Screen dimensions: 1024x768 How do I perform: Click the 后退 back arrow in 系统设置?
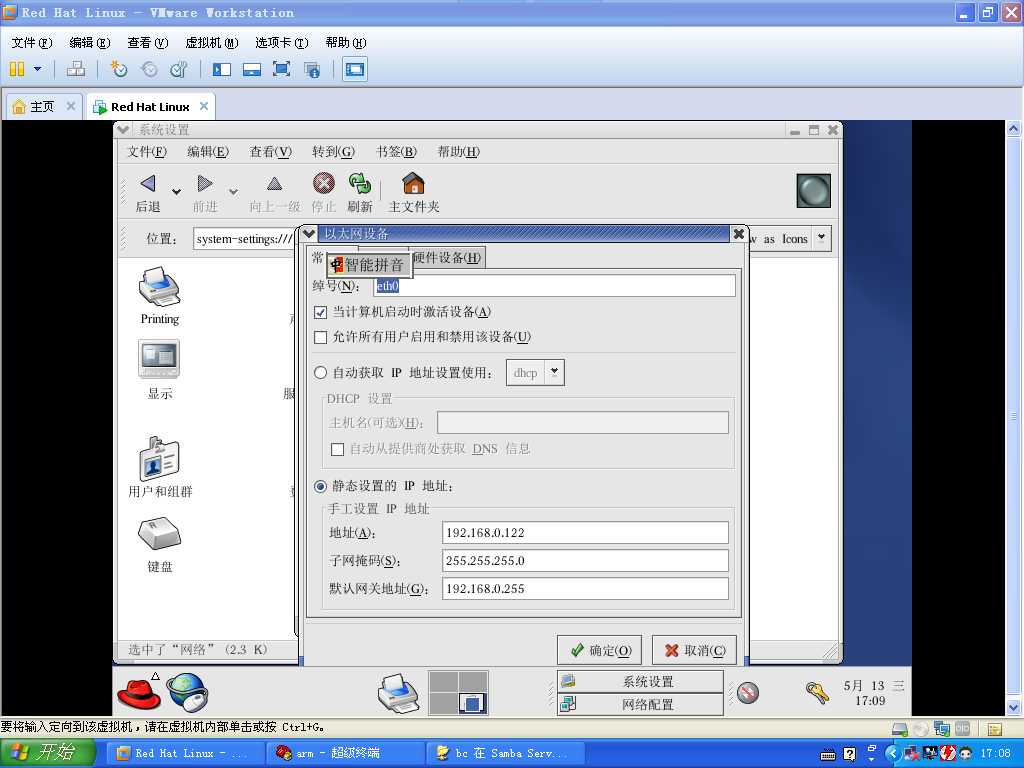(148, 193)
